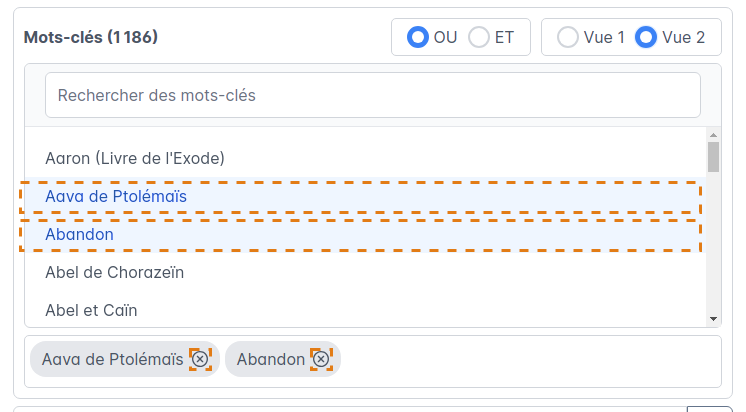The height and width of the screenshot is (412, 746).
Task: Click the keyword list scrollbar thumb
Action: click(x=713, y=157)
